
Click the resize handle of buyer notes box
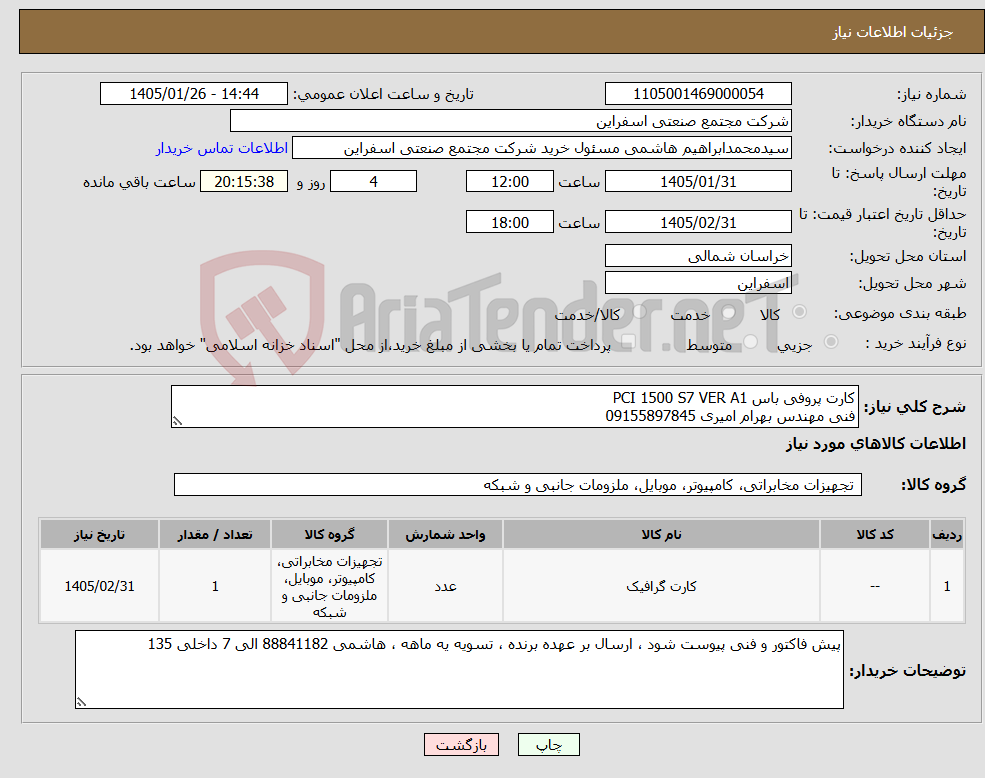(x=81, y=703)
